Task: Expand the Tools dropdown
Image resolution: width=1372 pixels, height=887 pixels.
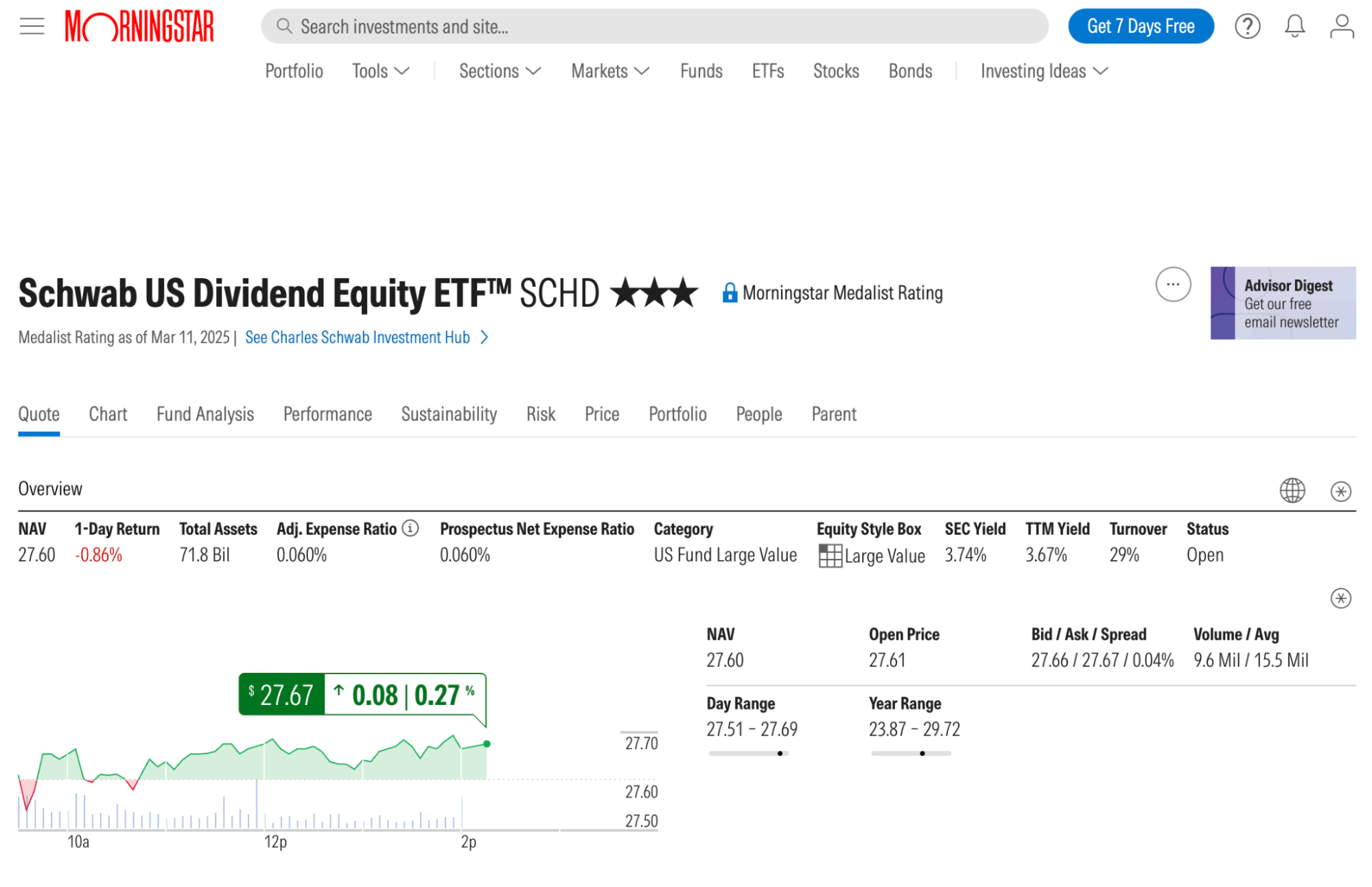Action: 381,71
